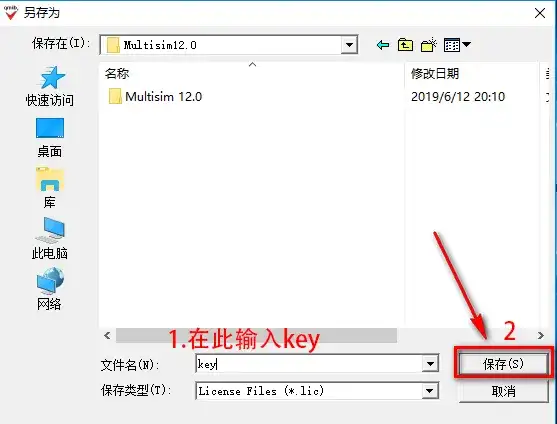Sort by 名称 column header
The image size is (557, 424).
coord(252,74)
